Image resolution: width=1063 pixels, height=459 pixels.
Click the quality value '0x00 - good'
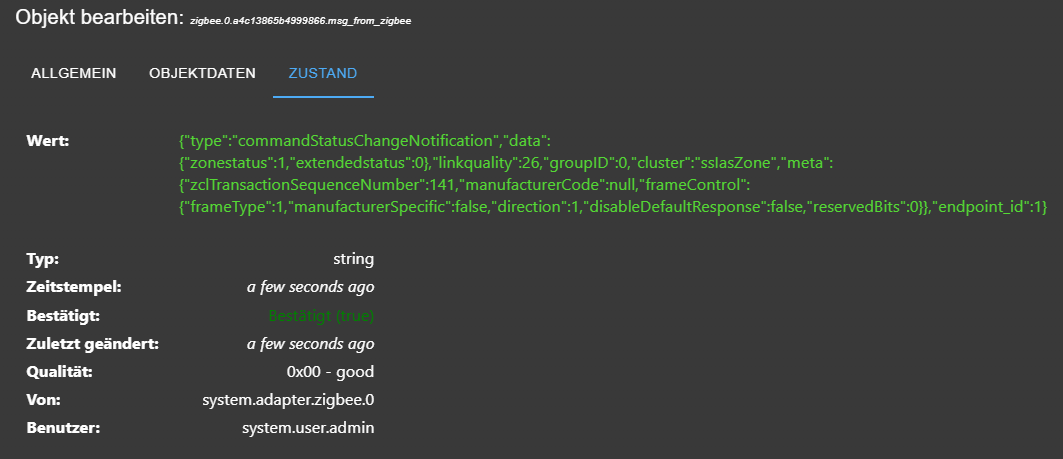(330, 372)
